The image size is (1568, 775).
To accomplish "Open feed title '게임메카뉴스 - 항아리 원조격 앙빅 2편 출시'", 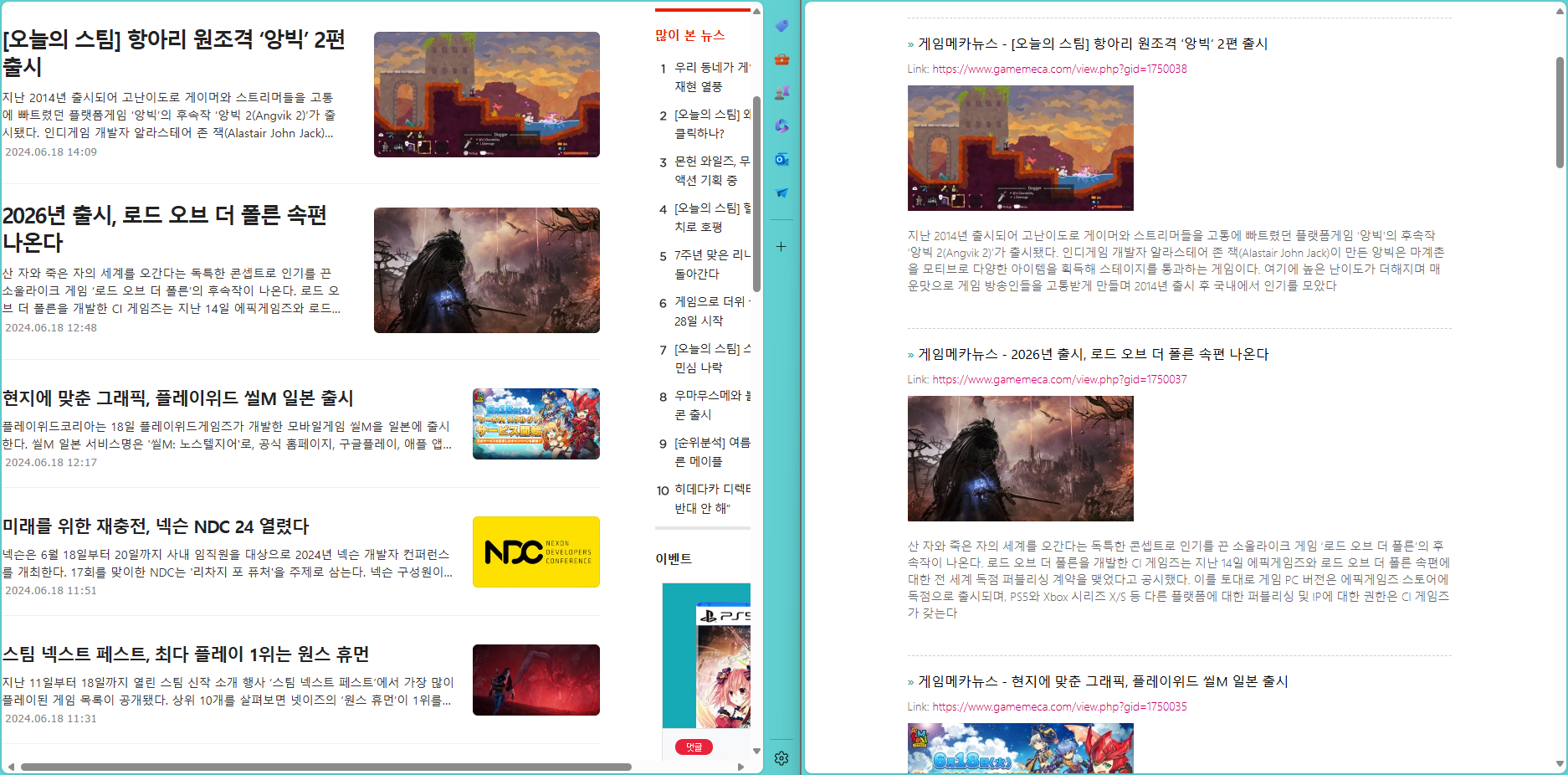I will 1093,44.
